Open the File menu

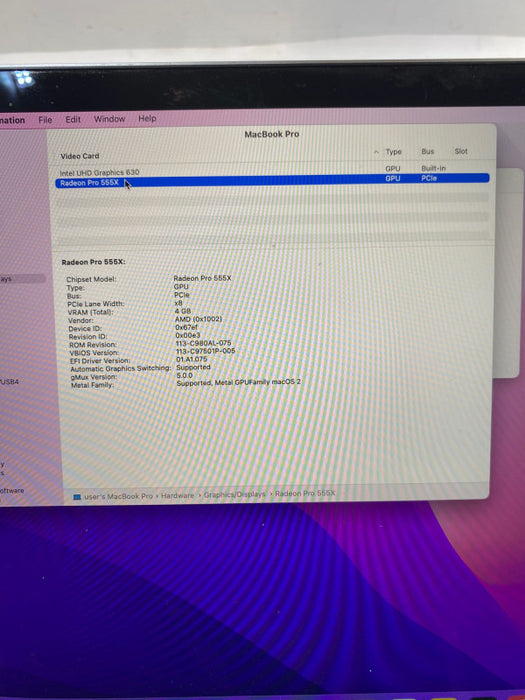tap(45, 120)
